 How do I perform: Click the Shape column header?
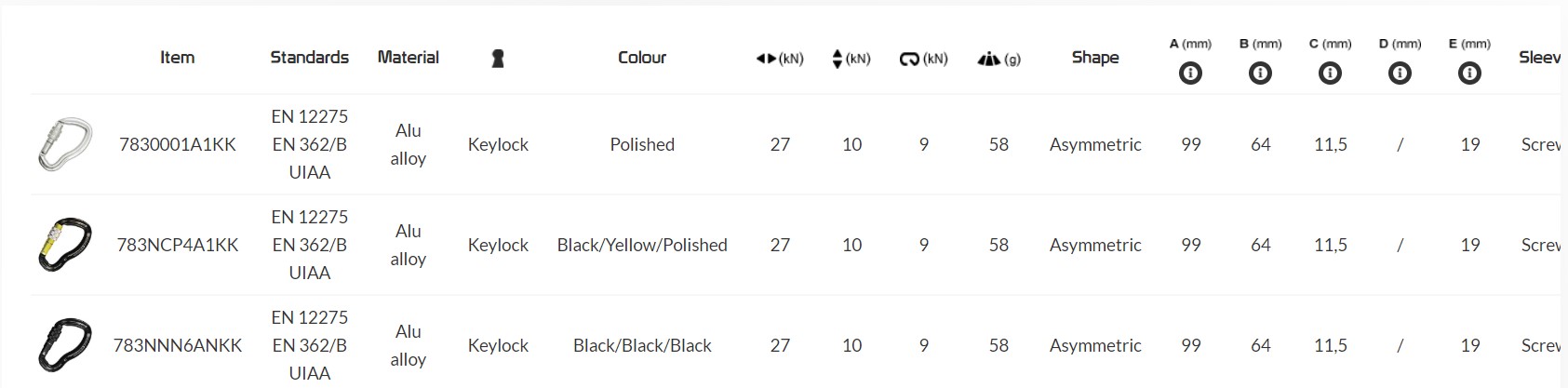point(1095,58)
